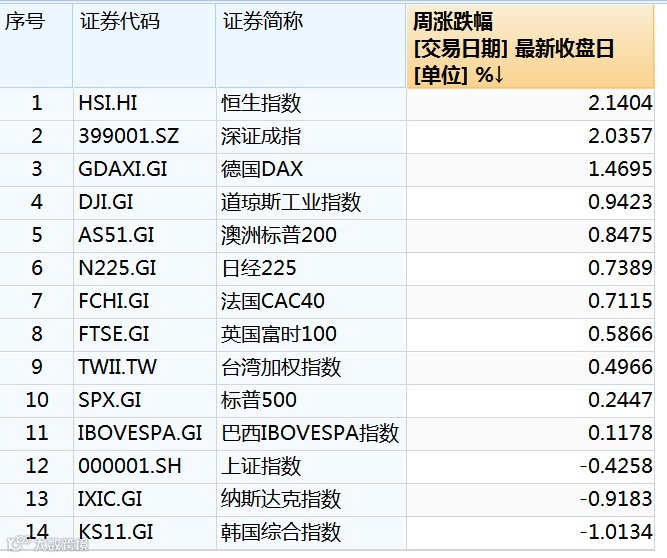Select row number 10
This screenshot has width=667, height=558.
tap(37, 400)
